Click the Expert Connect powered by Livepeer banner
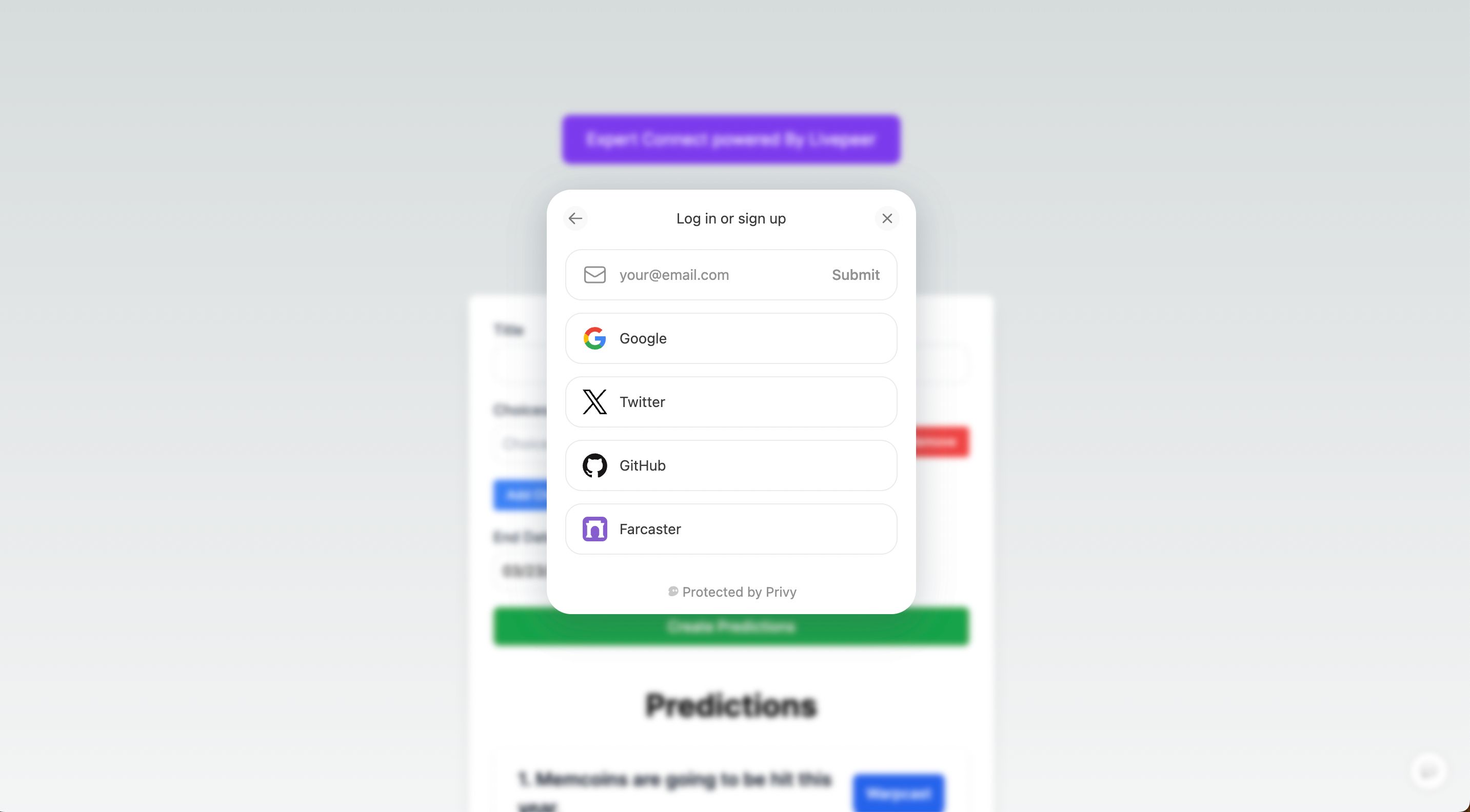 click(x=731, y=138)
